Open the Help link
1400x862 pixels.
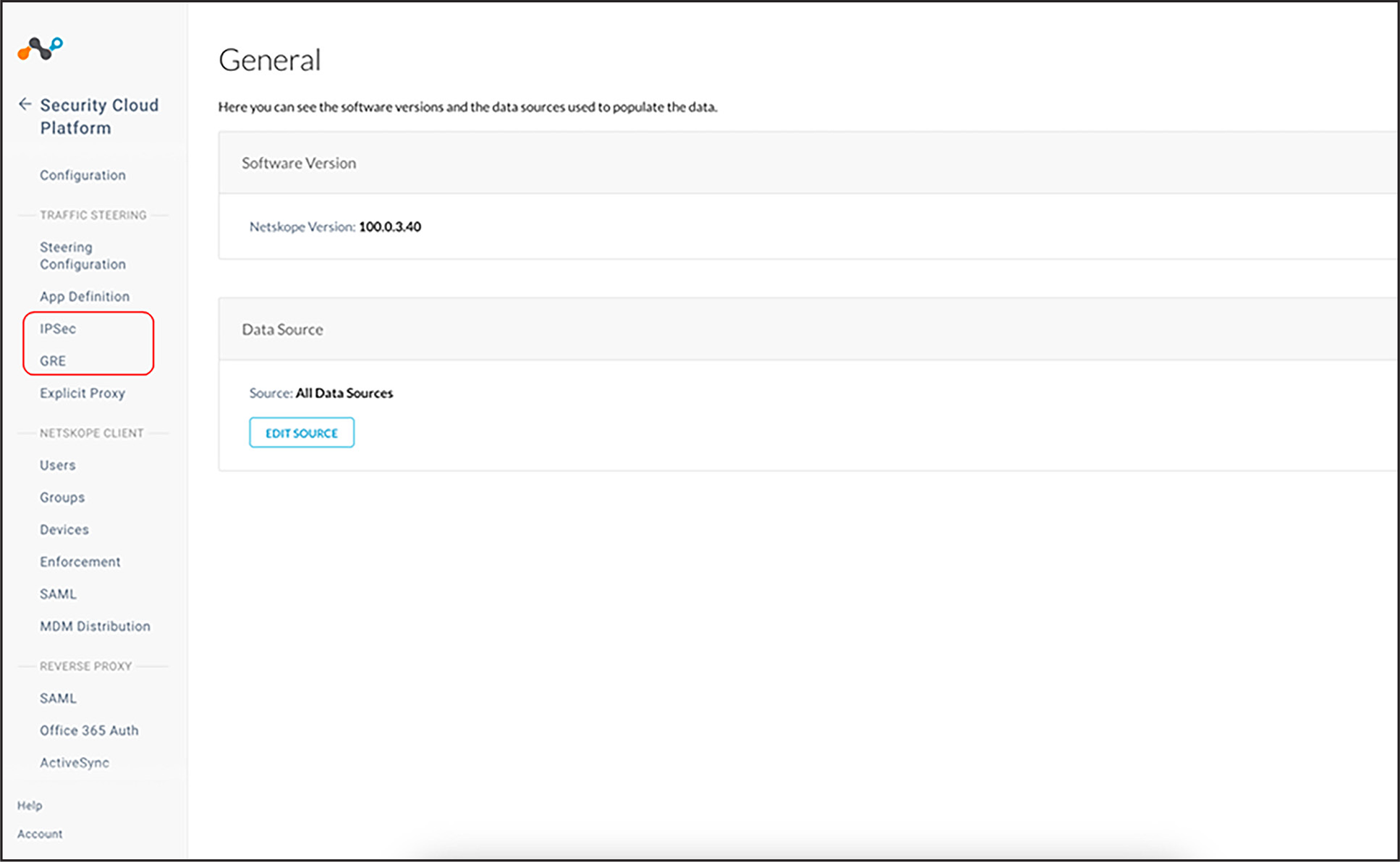[30, 806]
